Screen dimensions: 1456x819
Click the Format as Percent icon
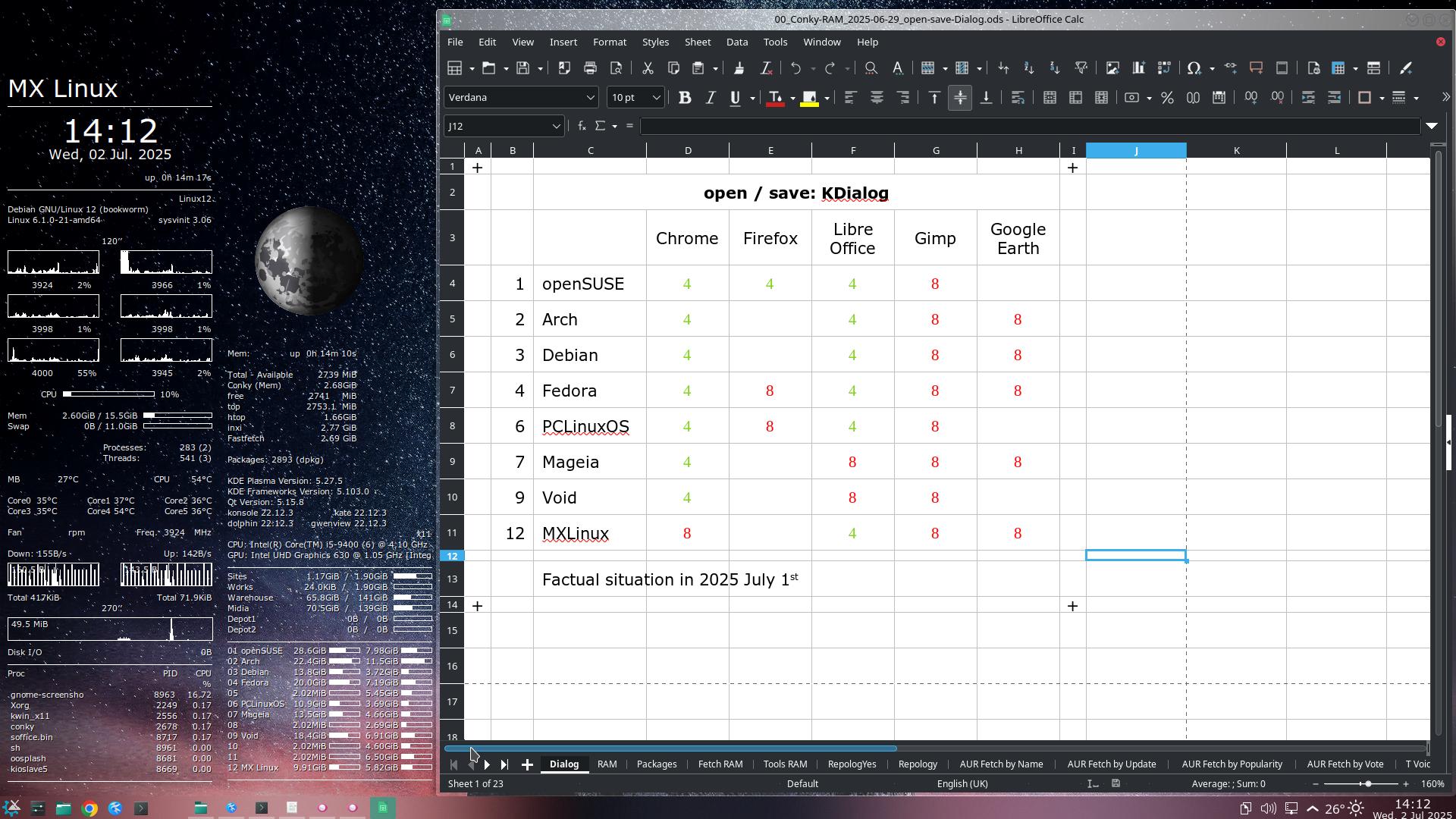coord(1167,98)
